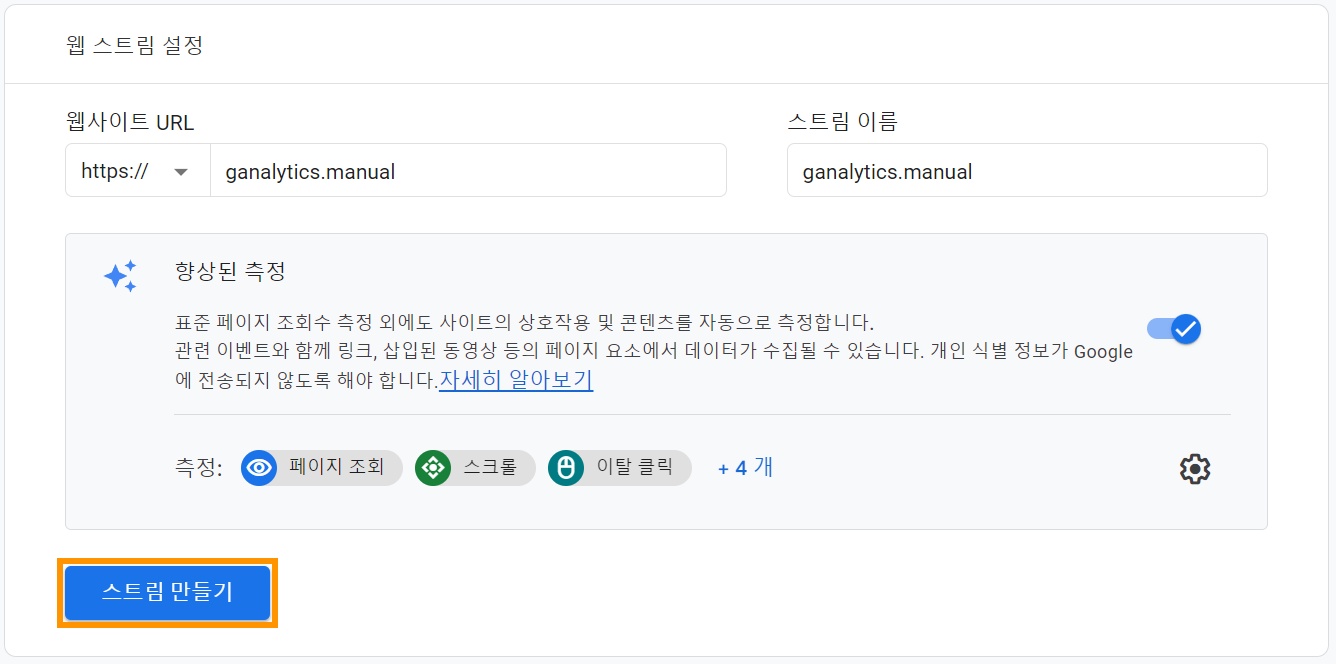Click the enhanced measurement sparkle icon
The image size is (1336, 664).
121,276
